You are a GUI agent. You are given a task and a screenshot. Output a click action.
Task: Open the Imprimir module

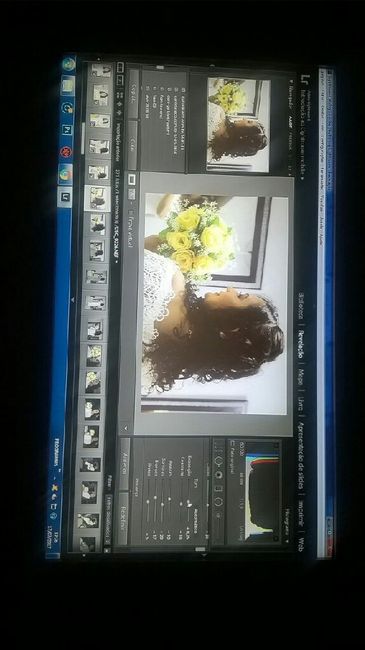click(x=302, y=512)
